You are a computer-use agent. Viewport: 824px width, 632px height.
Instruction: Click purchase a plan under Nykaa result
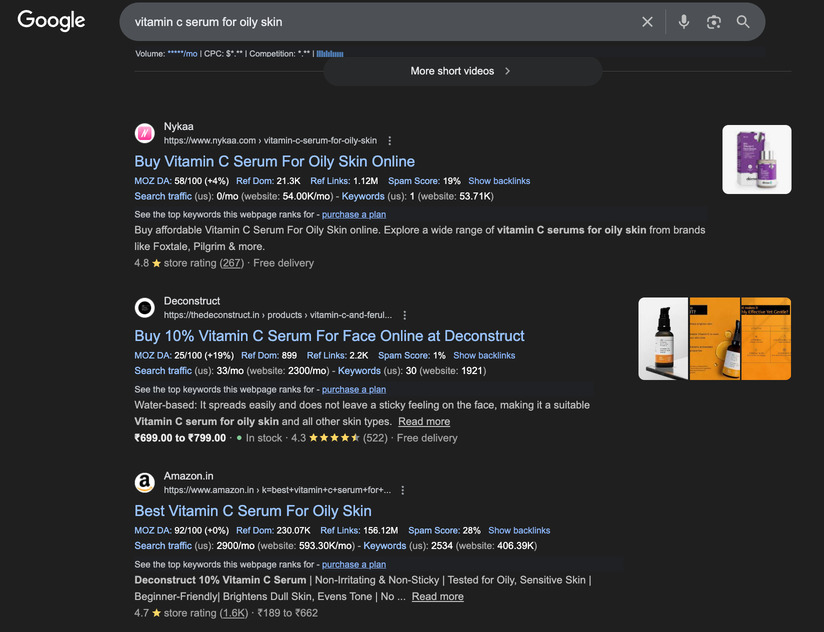click(x=354, y=214)
